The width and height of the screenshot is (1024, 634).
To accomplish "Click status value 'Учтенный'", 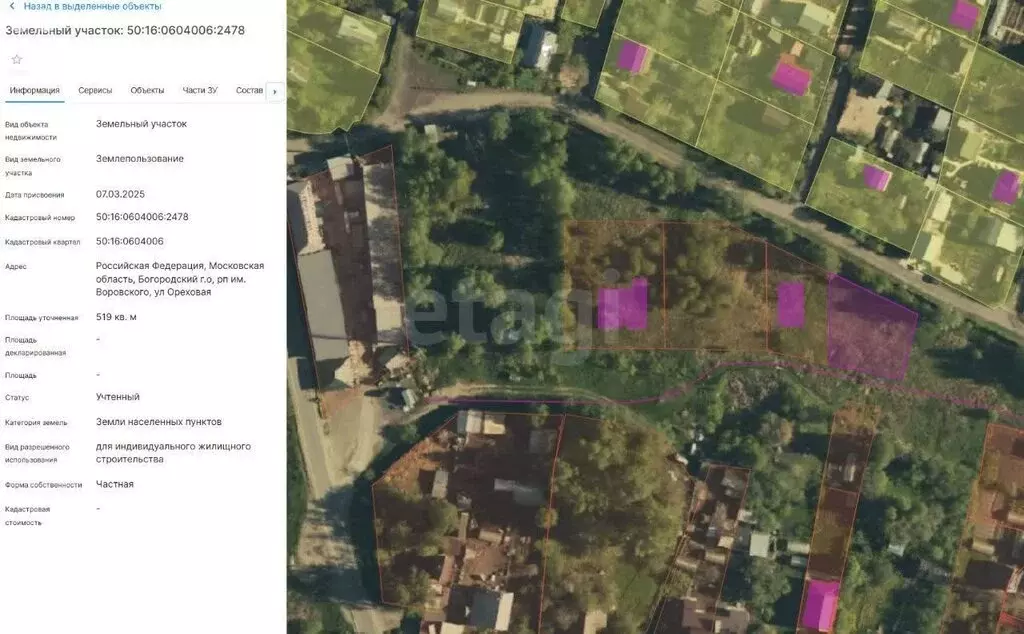I will tap(118, 396).
